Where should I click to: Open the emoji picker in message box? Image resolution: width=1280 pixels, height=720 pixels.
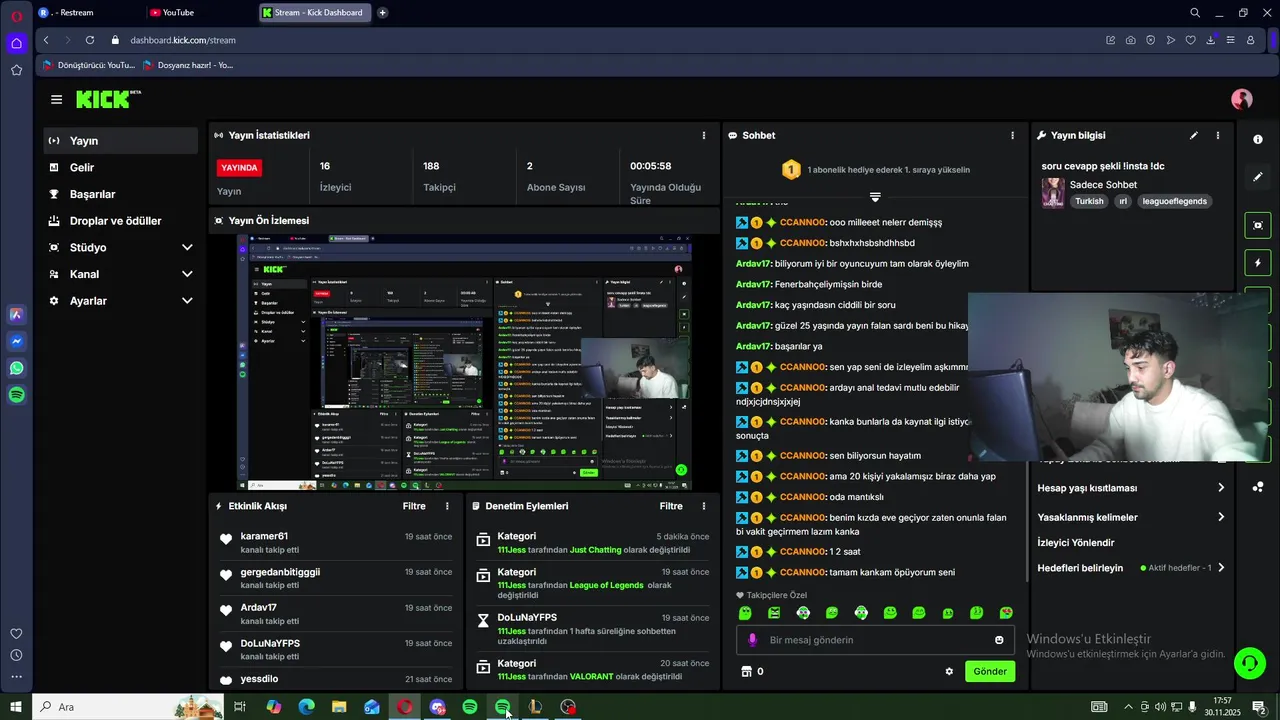pos(999,640)
